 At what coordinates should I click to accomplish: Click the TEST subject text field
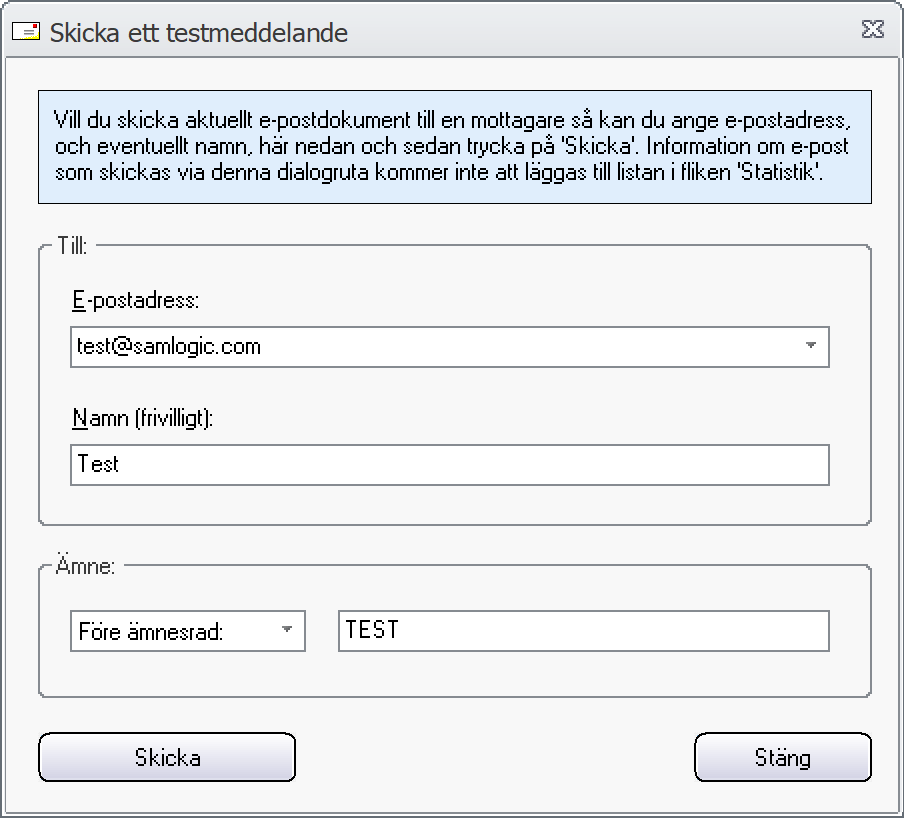(583, 631)
